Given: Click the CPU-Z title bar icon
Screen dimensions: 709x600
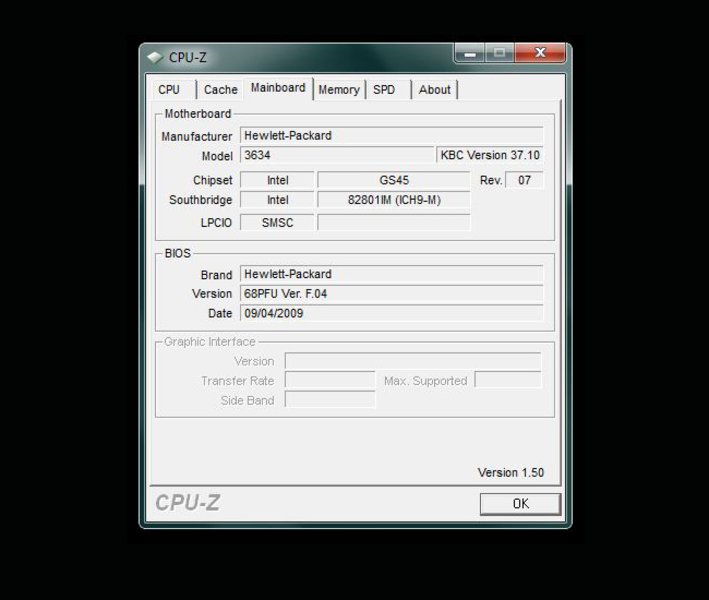Looking at the screenshot, I should pos(155,57).
